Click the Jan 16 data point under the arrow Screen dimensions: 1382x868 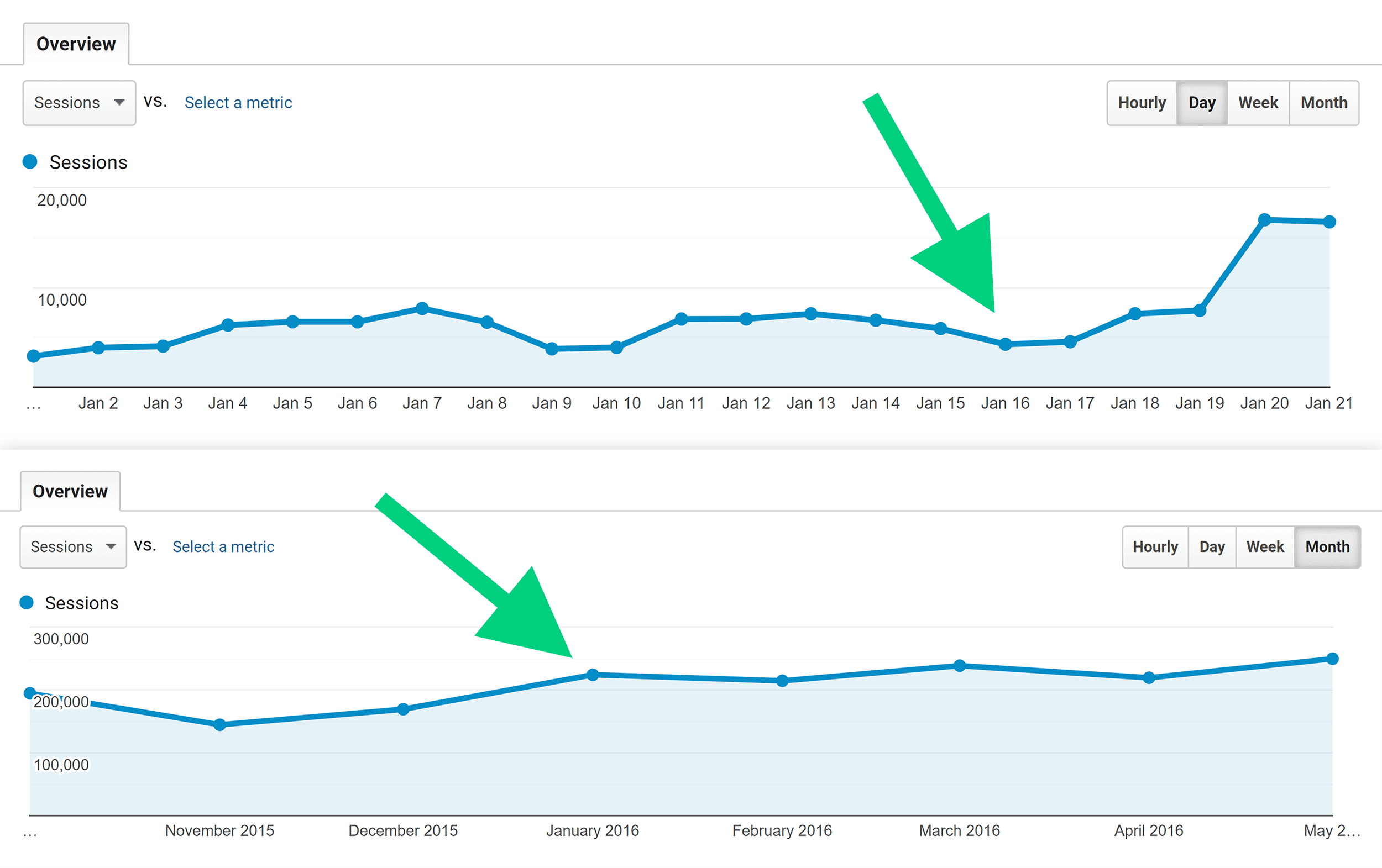tap(1005, 345)
